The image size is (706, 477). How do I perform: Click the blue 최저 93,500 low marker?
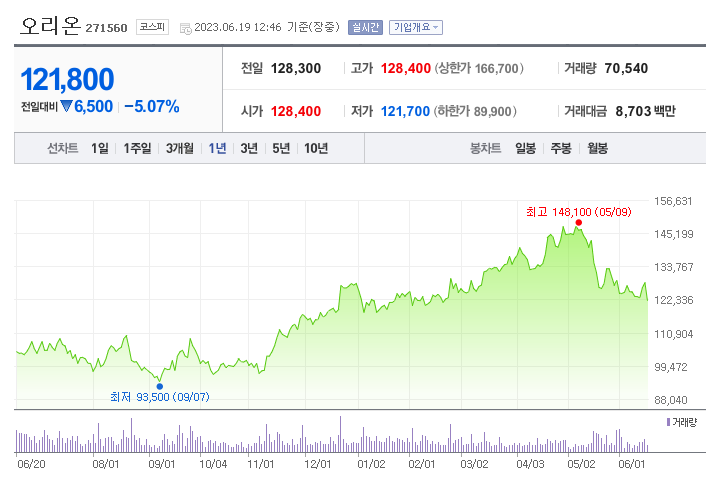160,386
